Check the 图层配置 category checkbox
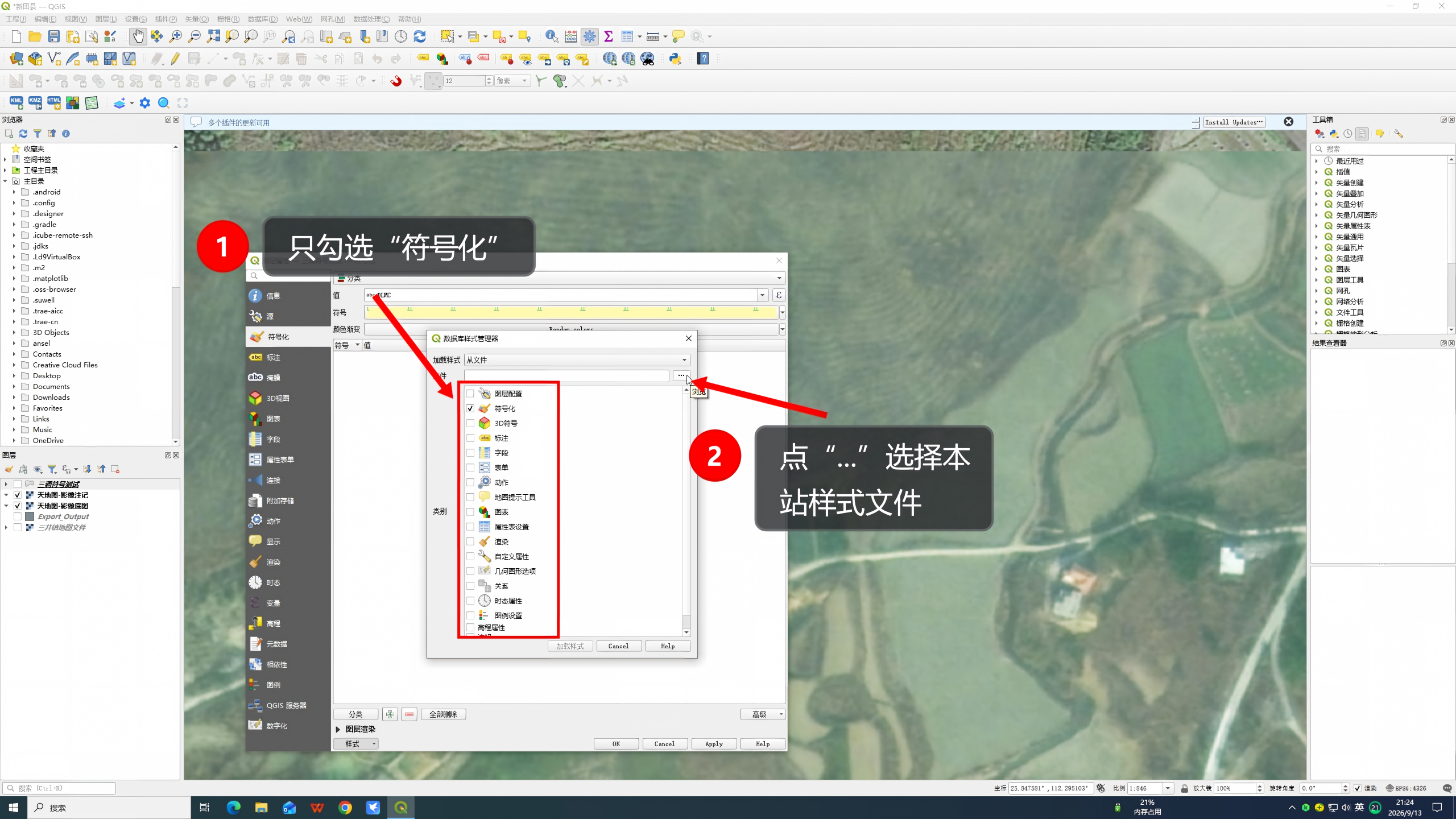The height and width of the screenshot is (819, 1456). (470, 394)
